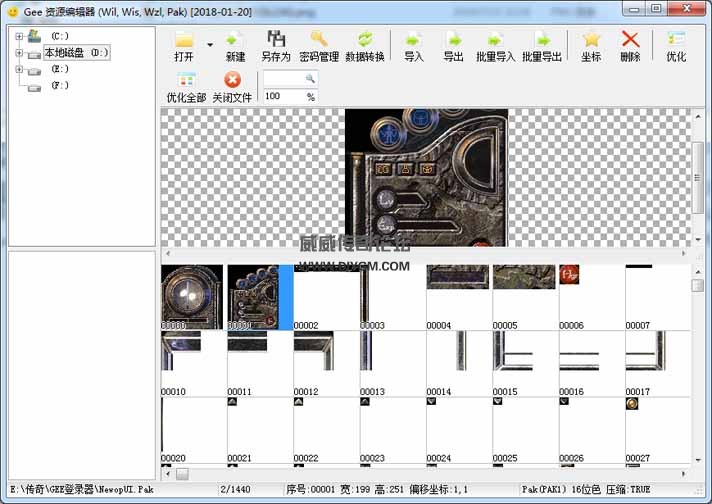Click thumbnail grid scroll-down arrow
Image resolution: width=712 pixels, height=504 pixels.
698,460
